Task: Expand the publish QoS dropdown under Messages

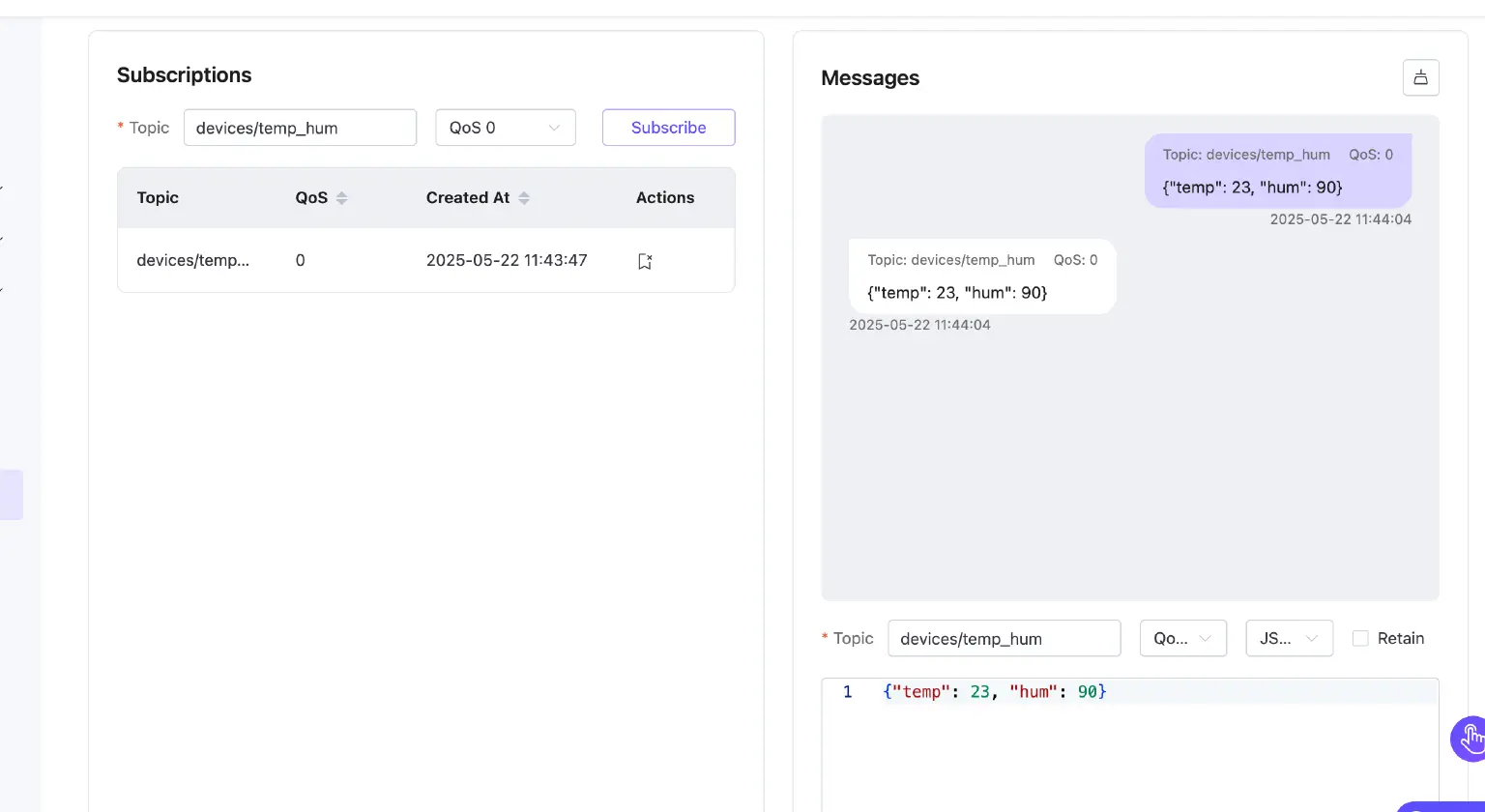Action: pos(1182,638)
